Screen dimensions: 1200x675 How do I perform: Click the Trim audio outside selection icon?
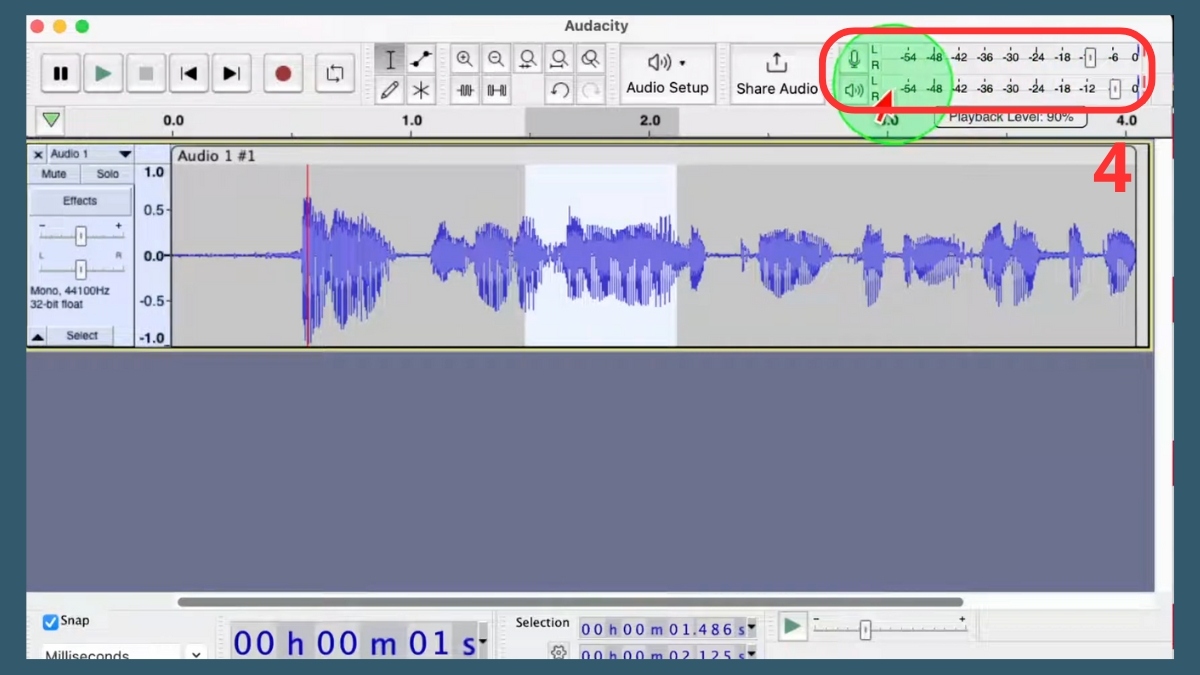465,91
